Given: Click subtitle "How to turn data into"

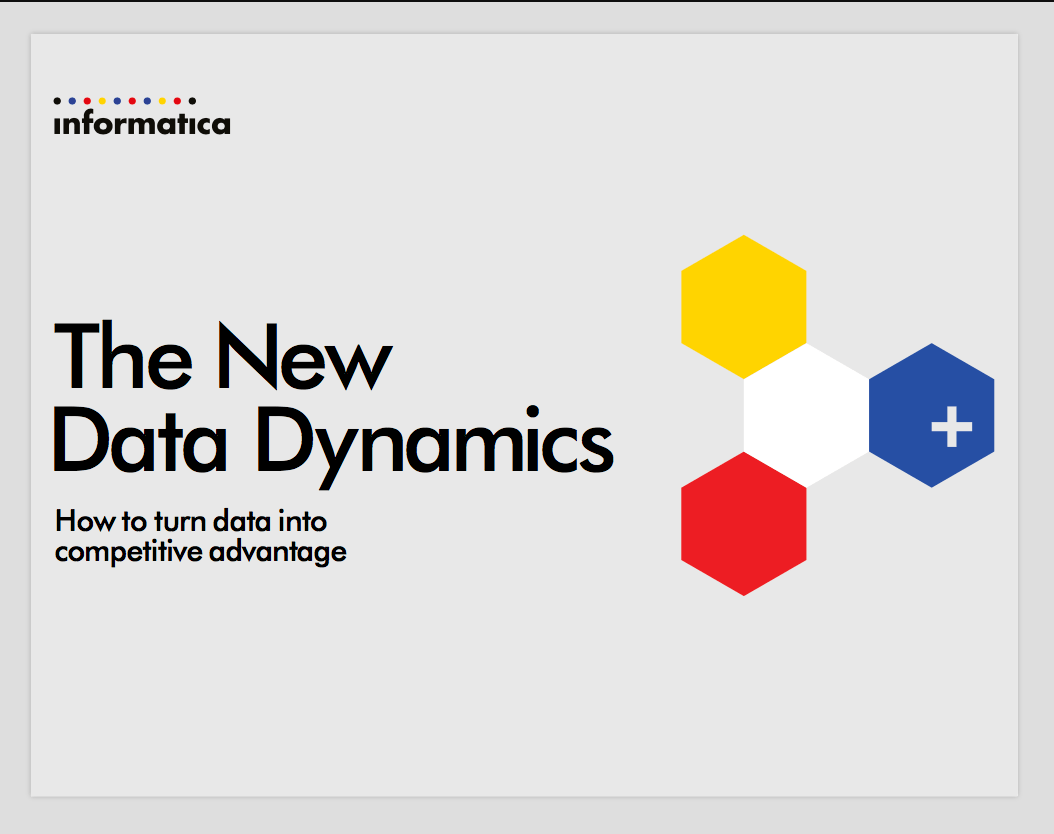Looking at the screenshot, I should (x=191, y=522).
